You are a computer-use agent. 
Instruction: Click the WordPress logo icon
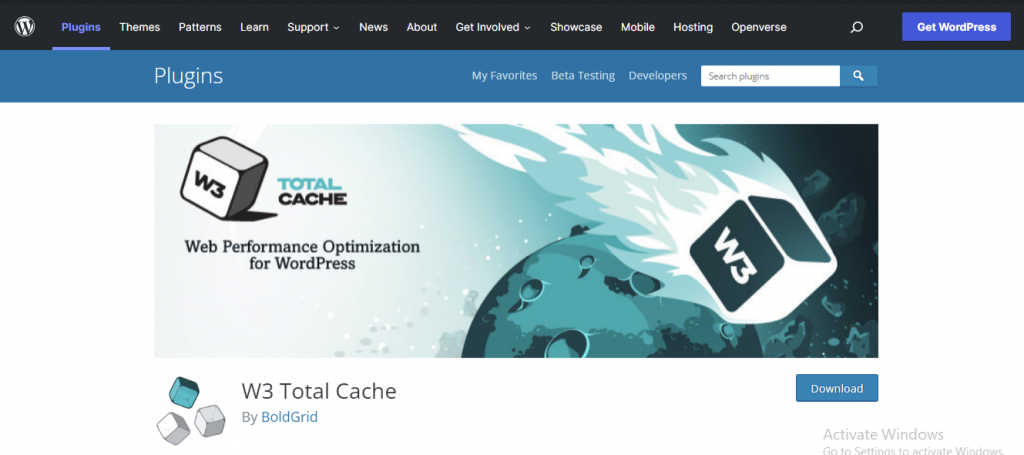pyautogui.click(x=25, y=27)
